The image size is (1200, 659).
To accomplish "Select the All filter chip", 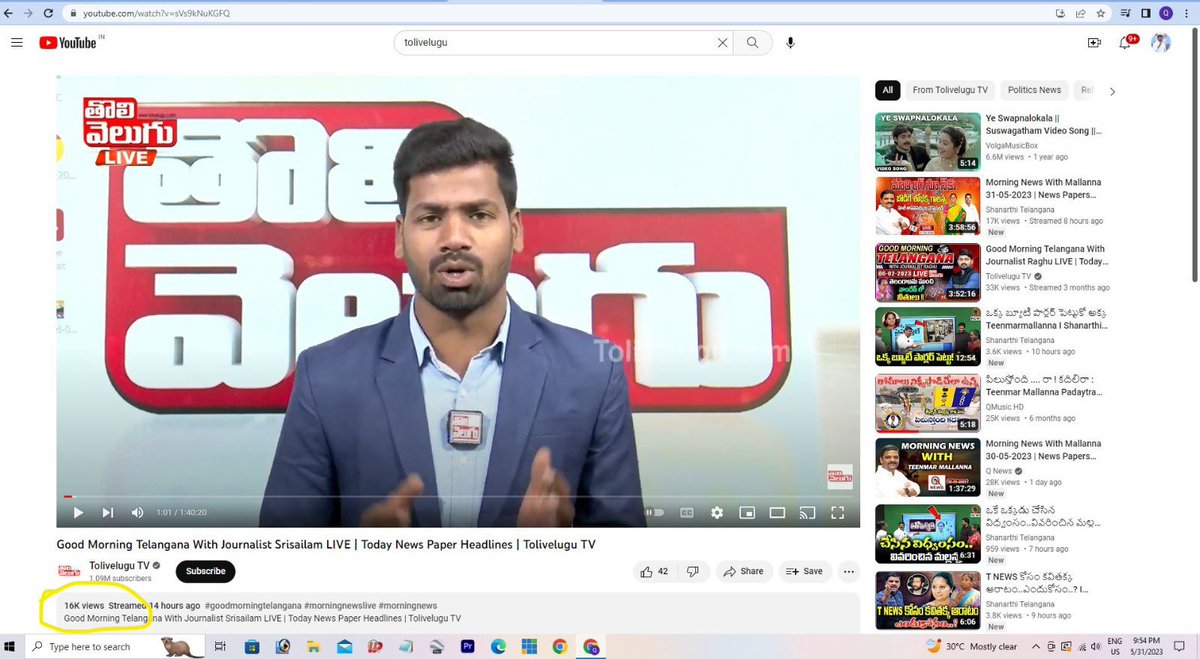I will tap(887, 90).
